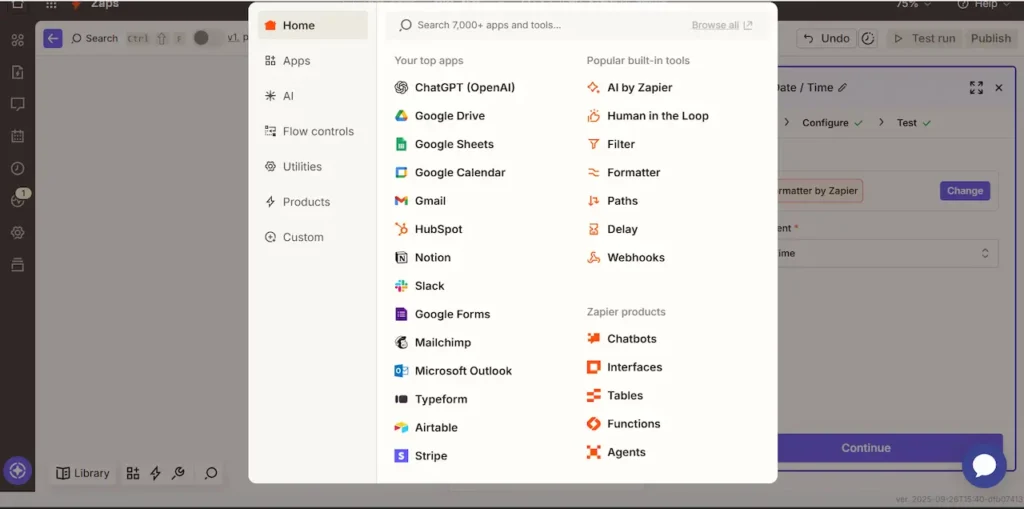1024x509 pixels.
Task: Click the back arrow icon in the editor
Action: pyautogui.click(x=53, y=38)
